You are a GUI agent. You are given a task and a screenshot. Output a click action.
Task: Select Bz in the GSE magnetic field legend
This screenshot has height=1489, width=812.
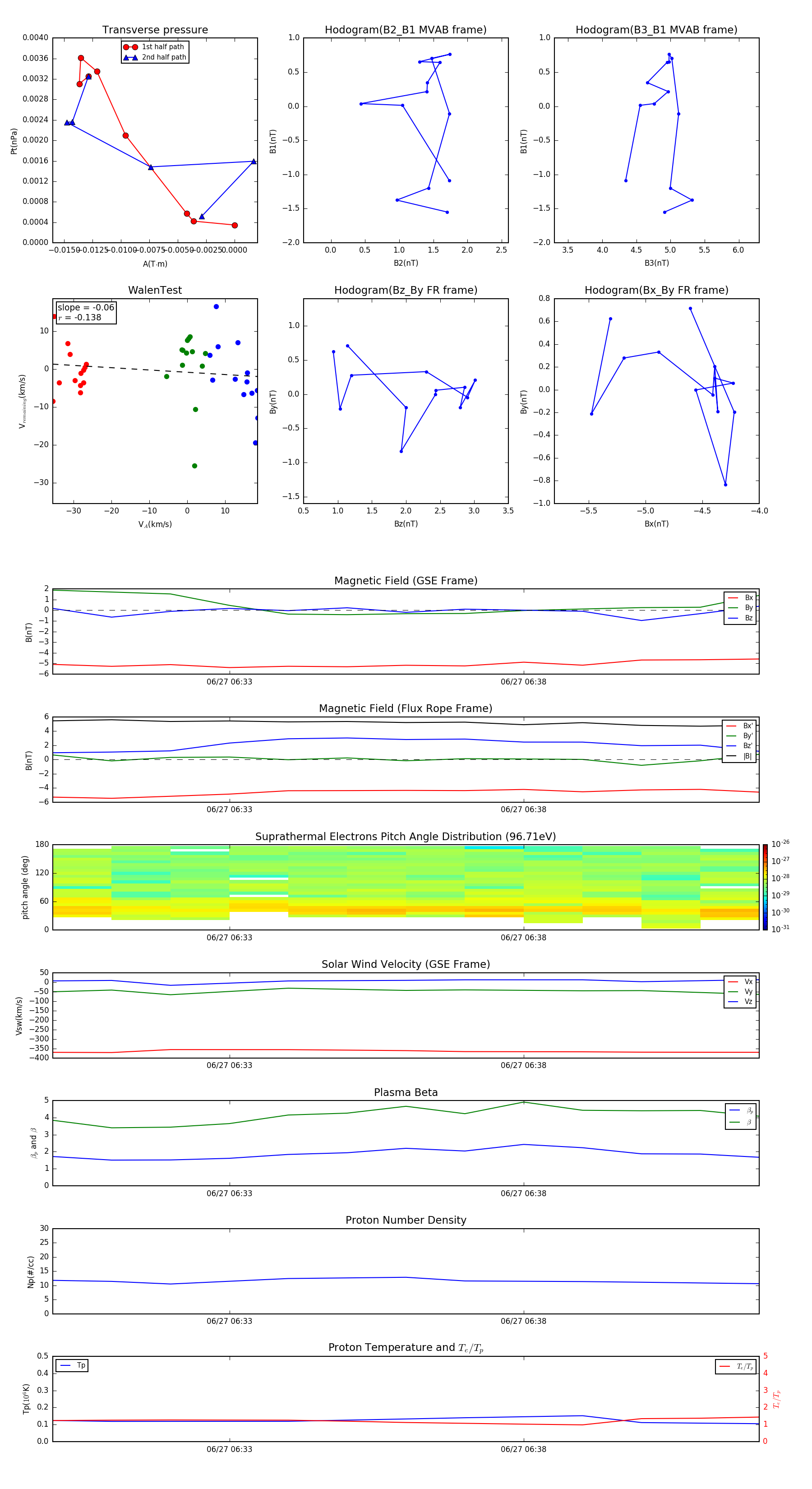click(740, 618)
